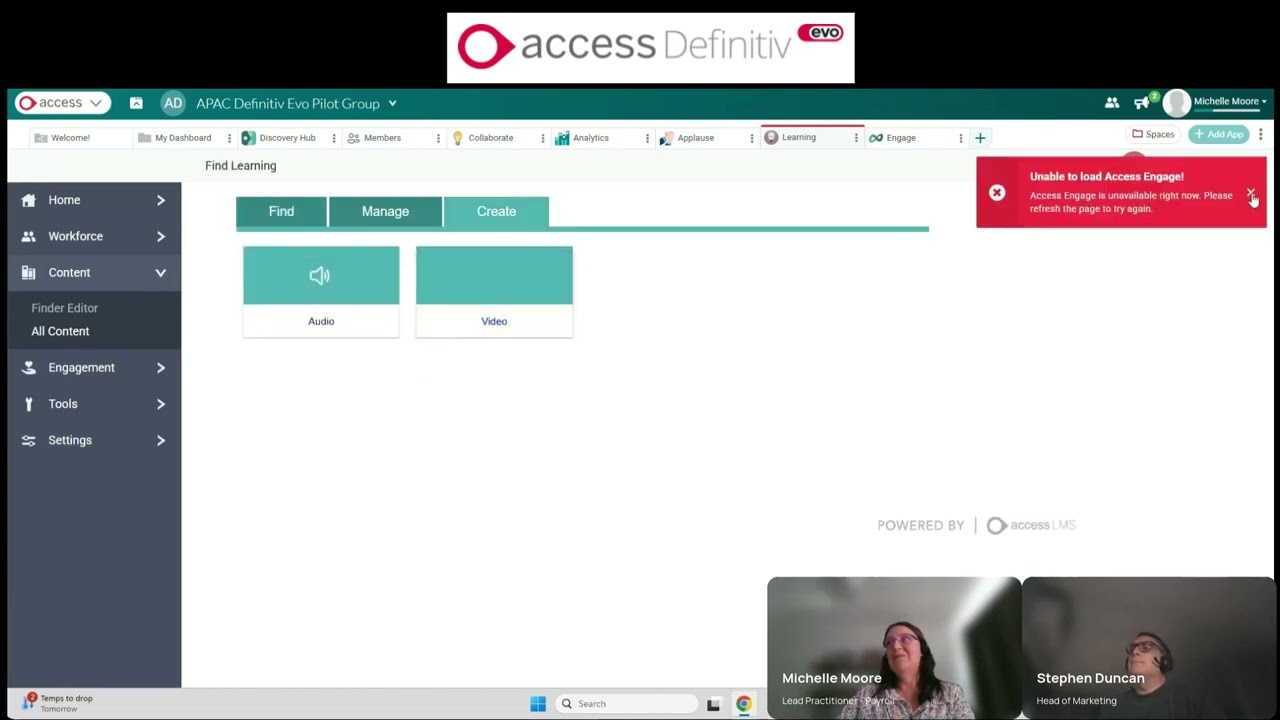Open the Workforce sidebar item

[75, 236]
